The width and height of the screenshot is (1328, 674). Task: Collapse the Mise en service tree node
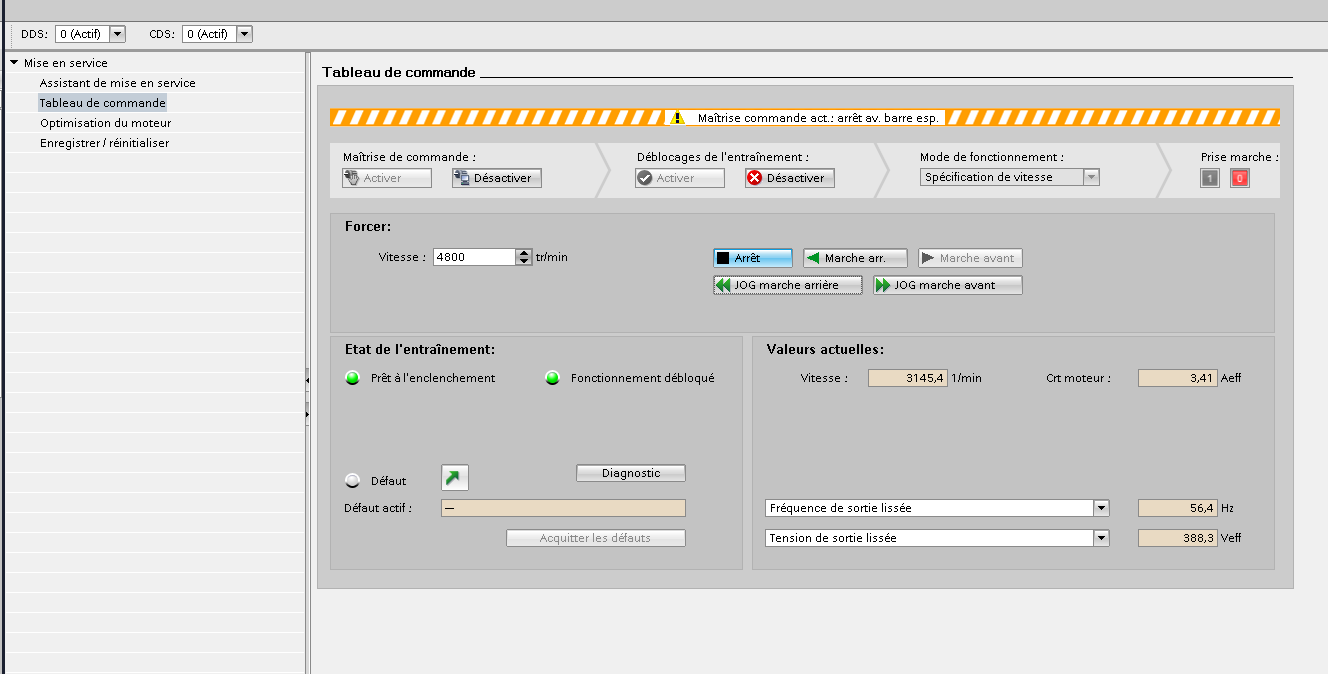pos(14,63)
